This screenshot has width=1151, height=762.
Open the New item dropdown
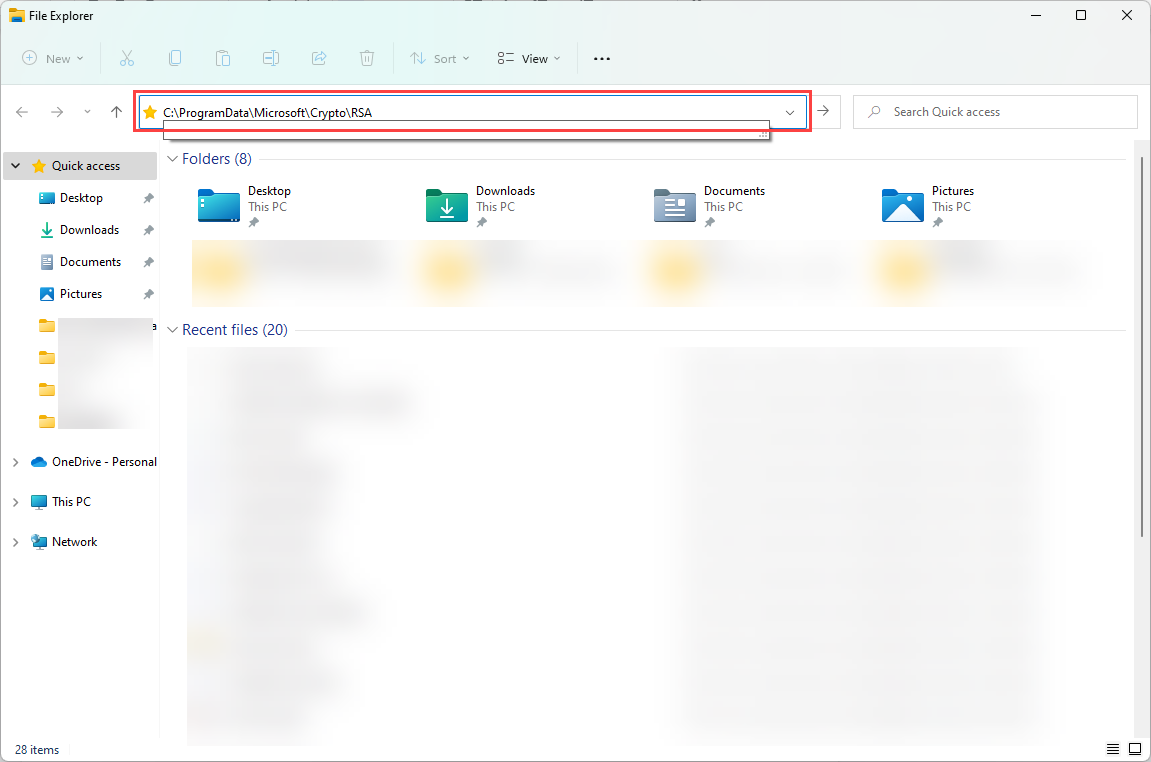[52, 58]
